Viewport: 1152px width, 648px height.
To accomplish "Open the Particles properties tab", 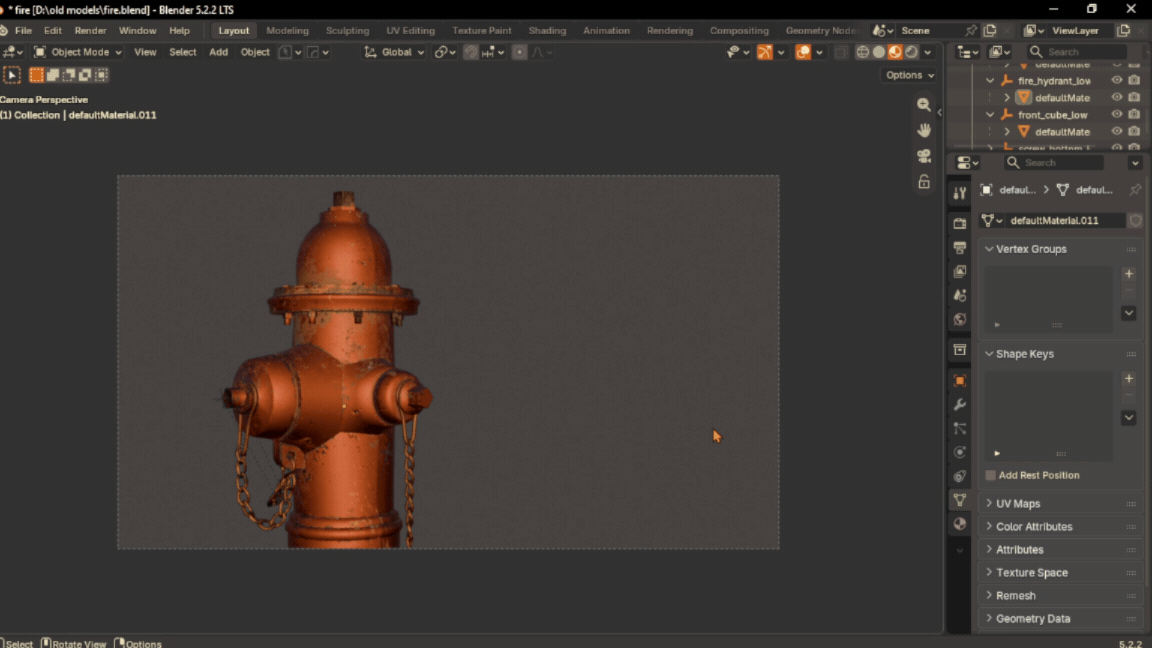I will coord(960,428).
